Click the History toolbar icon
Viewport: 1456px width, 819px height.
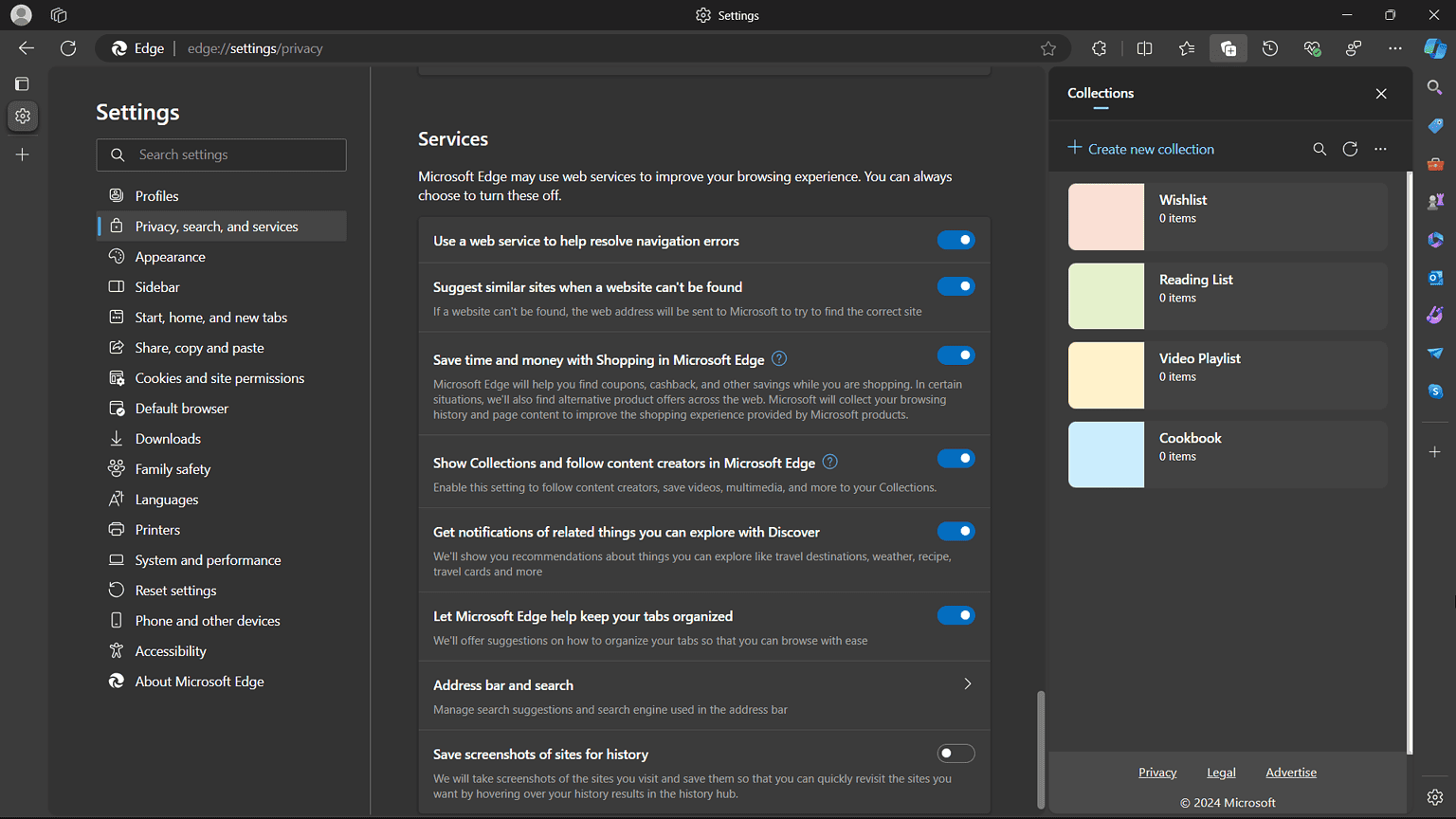[x=1270, y=48]
